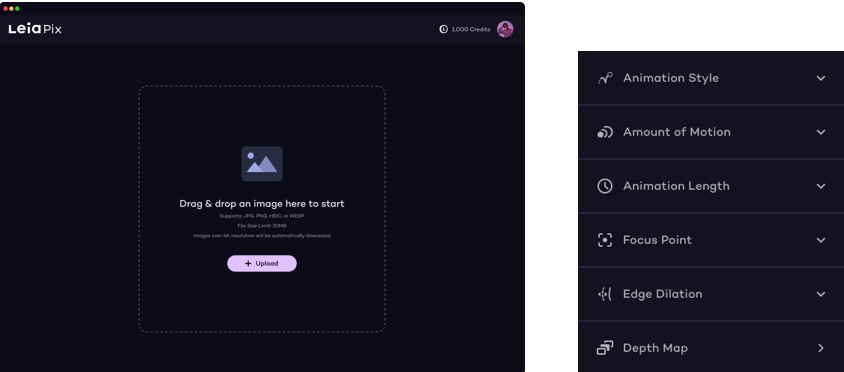Expand the Animation Style chevron
This screenshot has height=372, width=844.
click(x=821, y=78)
